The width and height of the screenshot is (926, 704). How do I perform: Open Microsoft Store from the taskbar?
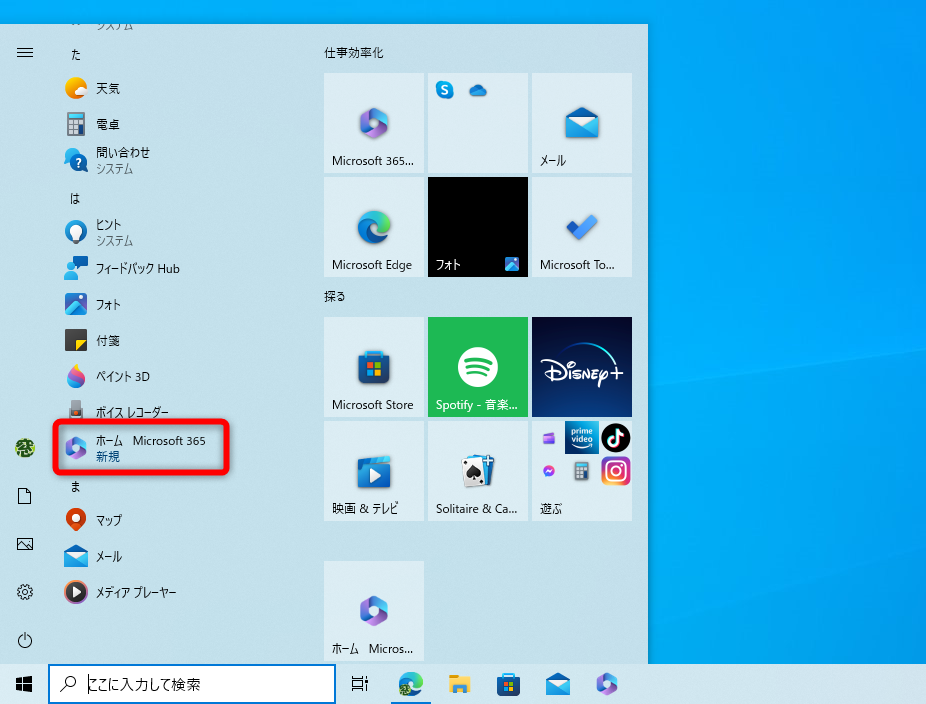coord(508,684)
